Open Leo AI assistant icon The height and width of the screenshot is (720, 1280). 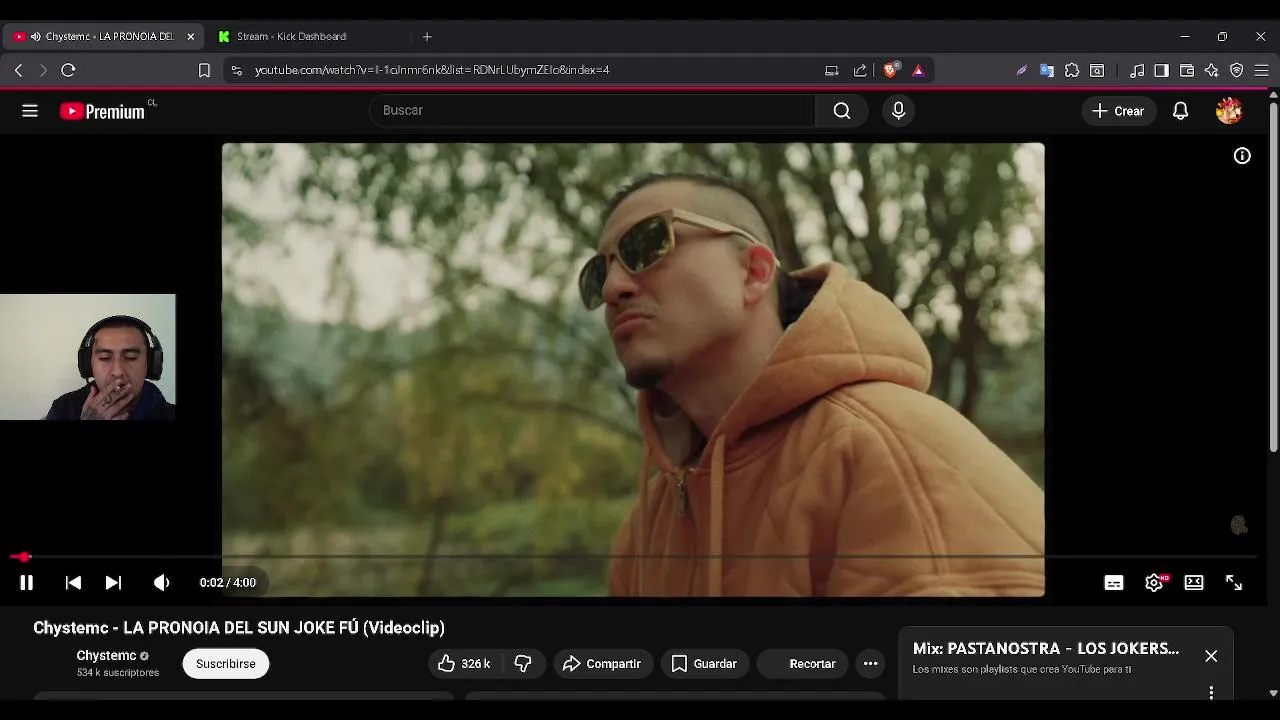point(1211,70)
